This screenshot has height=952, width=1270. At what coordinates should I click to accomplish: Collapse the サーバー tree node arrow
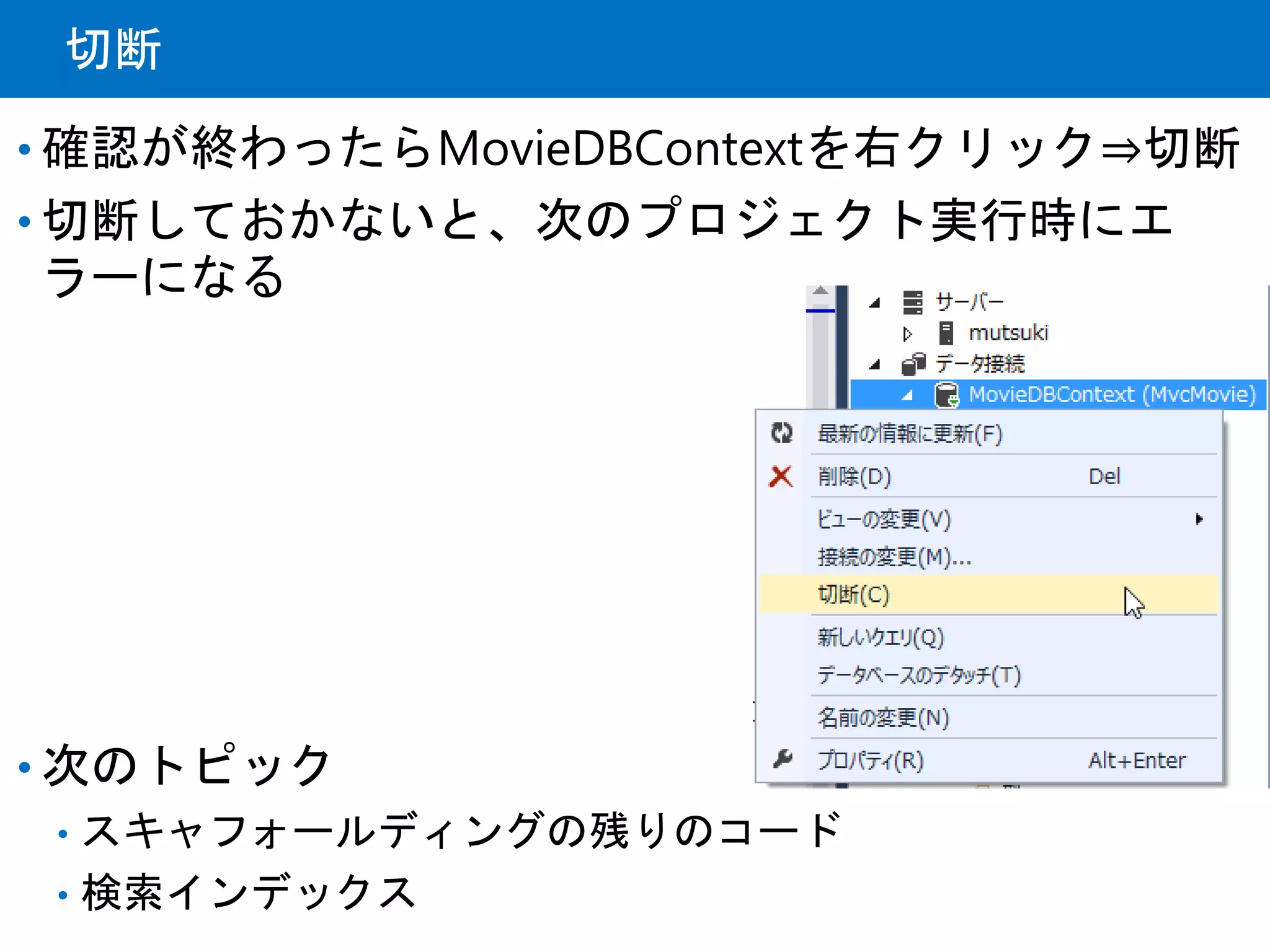click(875, 302)
